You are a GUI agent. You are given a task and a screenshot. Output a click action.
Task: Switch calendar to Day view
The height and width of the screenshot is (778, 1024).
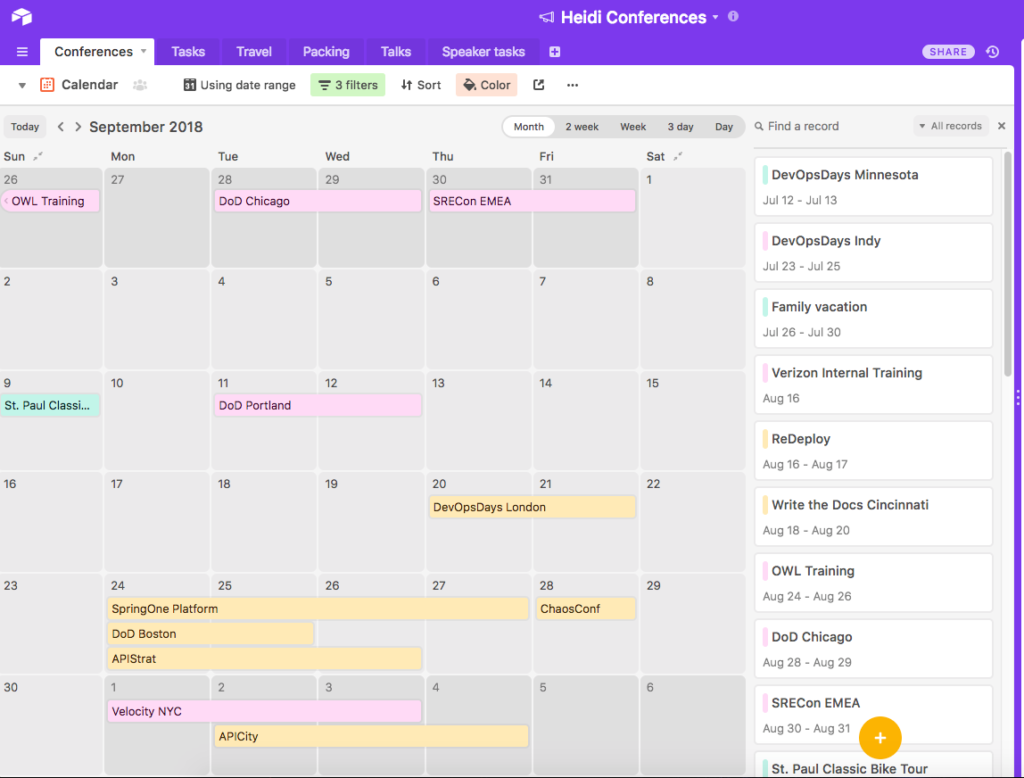click(x=724, y=127)
